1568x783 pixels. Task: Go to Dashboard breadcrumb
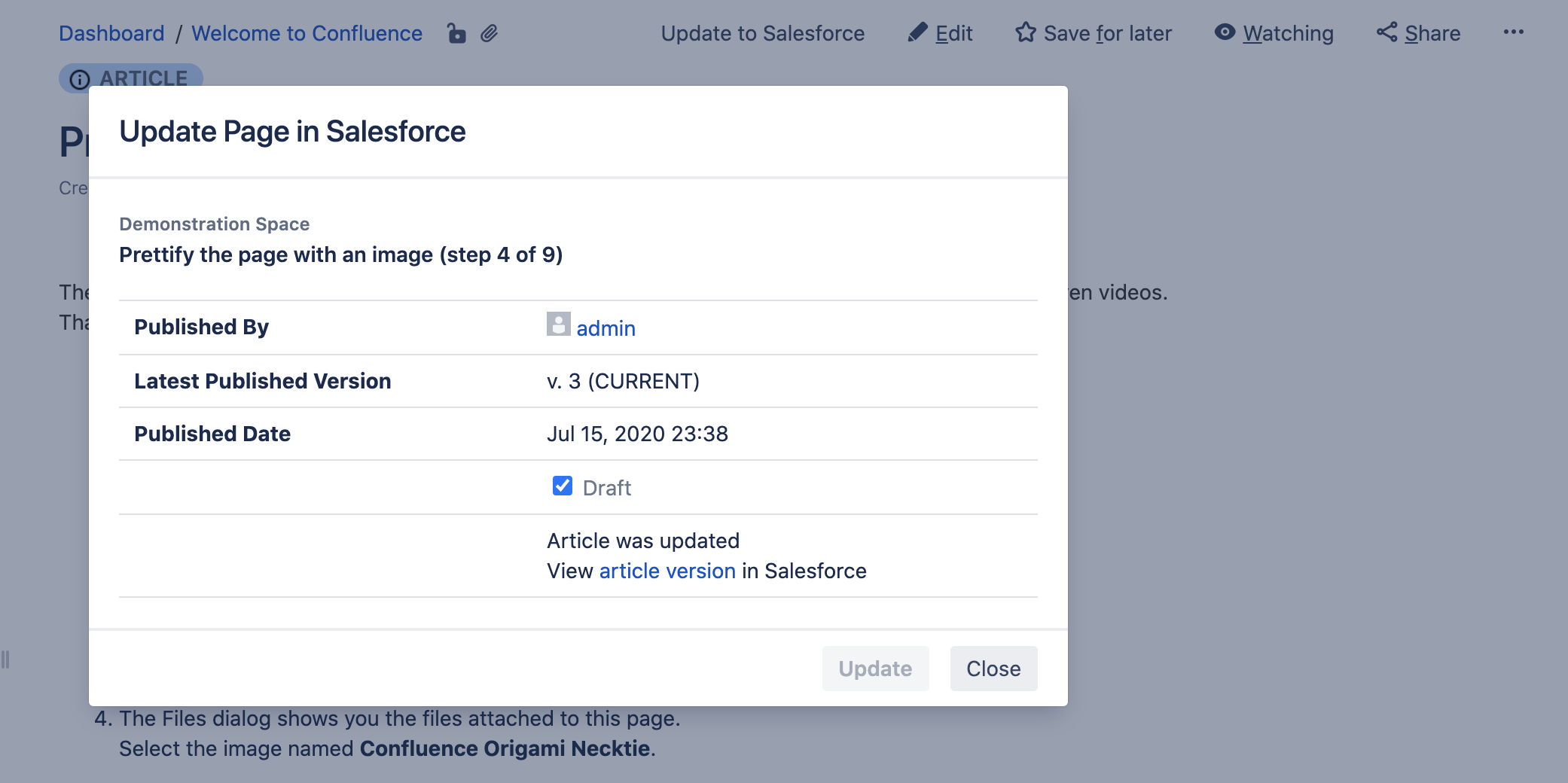point(111,34)
